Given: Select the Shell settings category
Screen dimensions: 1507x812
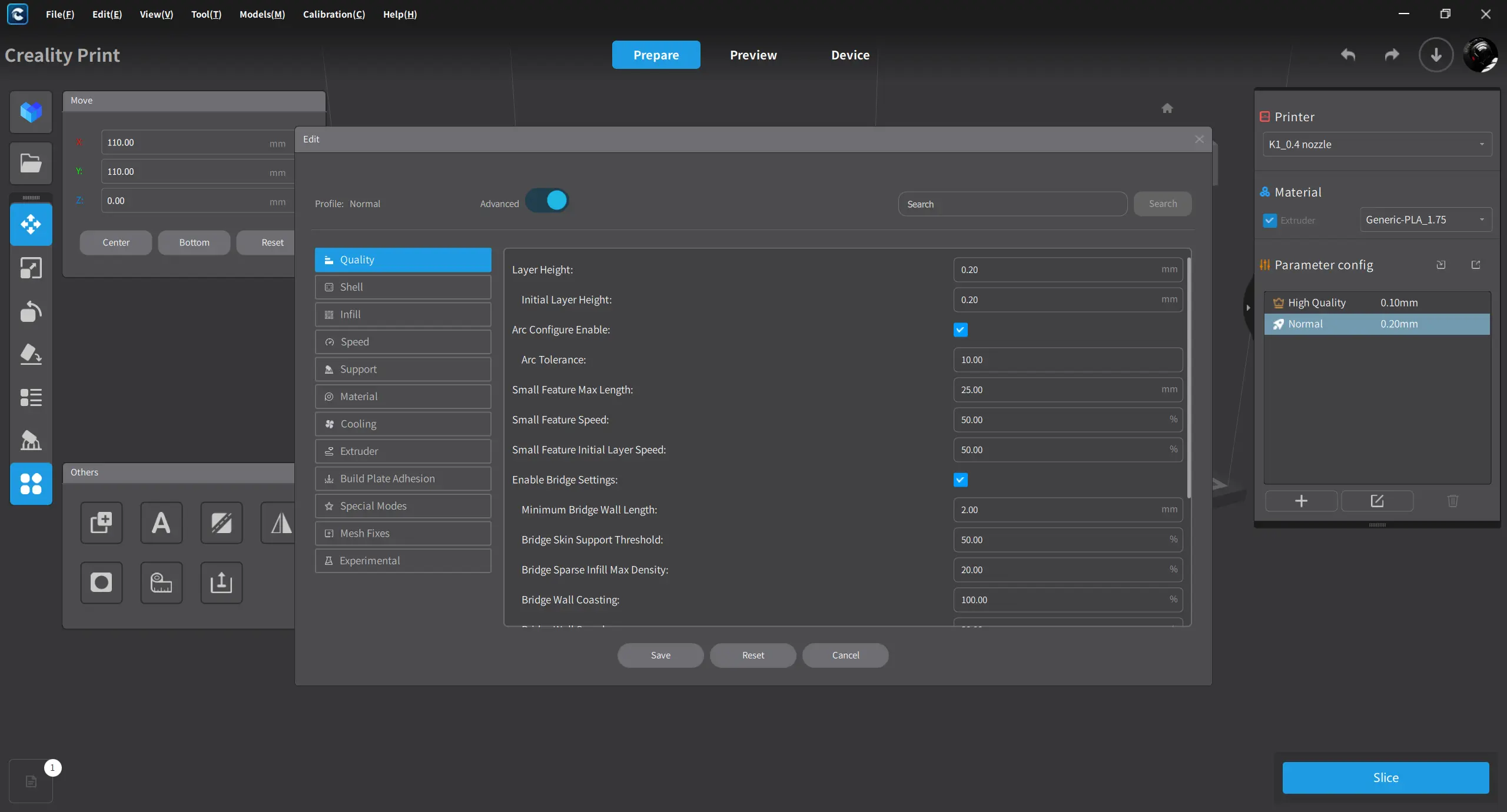Looking at the screenshot, I should [403, 287].
